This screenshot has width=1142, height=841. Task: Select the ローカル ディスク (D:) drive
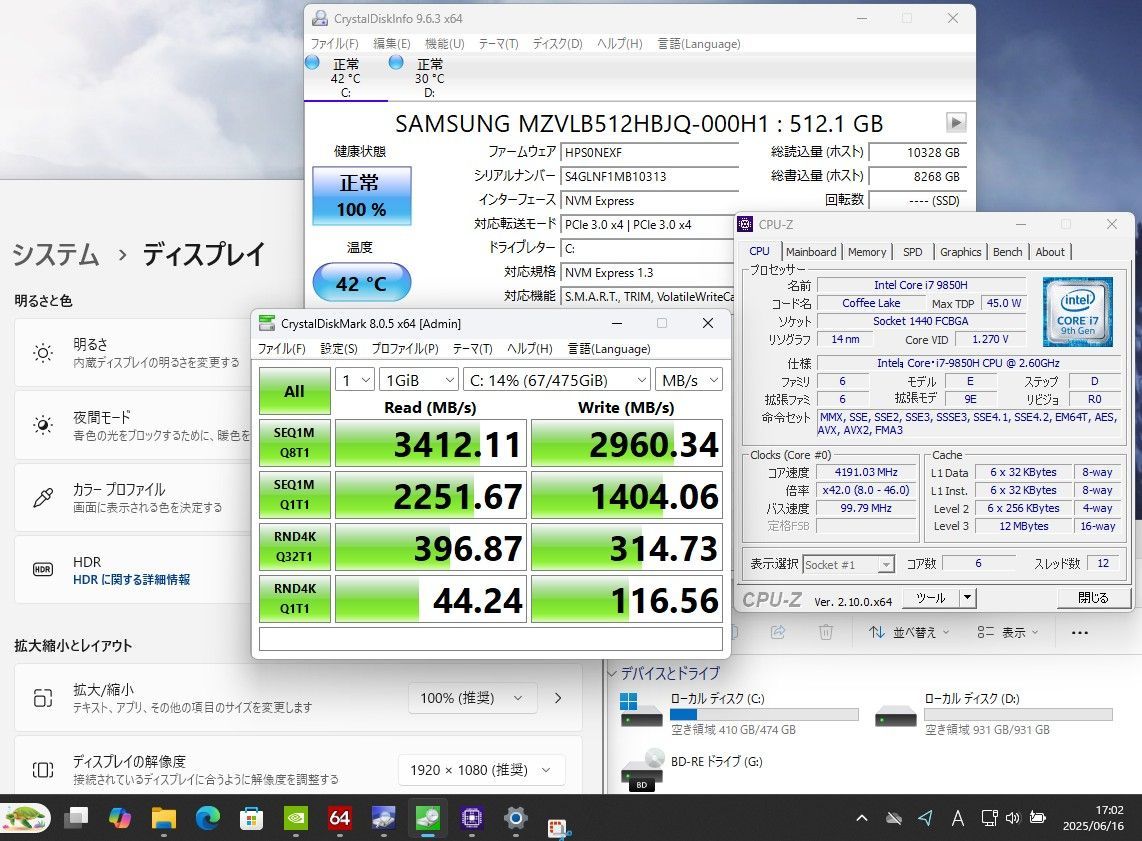coord(993,714)
